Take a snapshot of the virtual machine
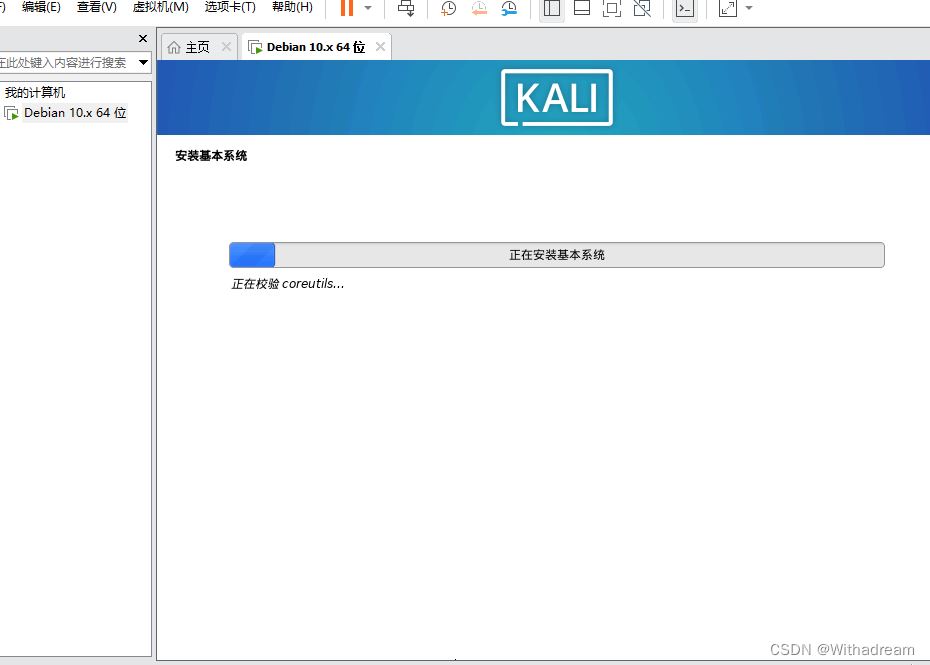This screenshot has height=665, width=930. (x=449, y=8)
